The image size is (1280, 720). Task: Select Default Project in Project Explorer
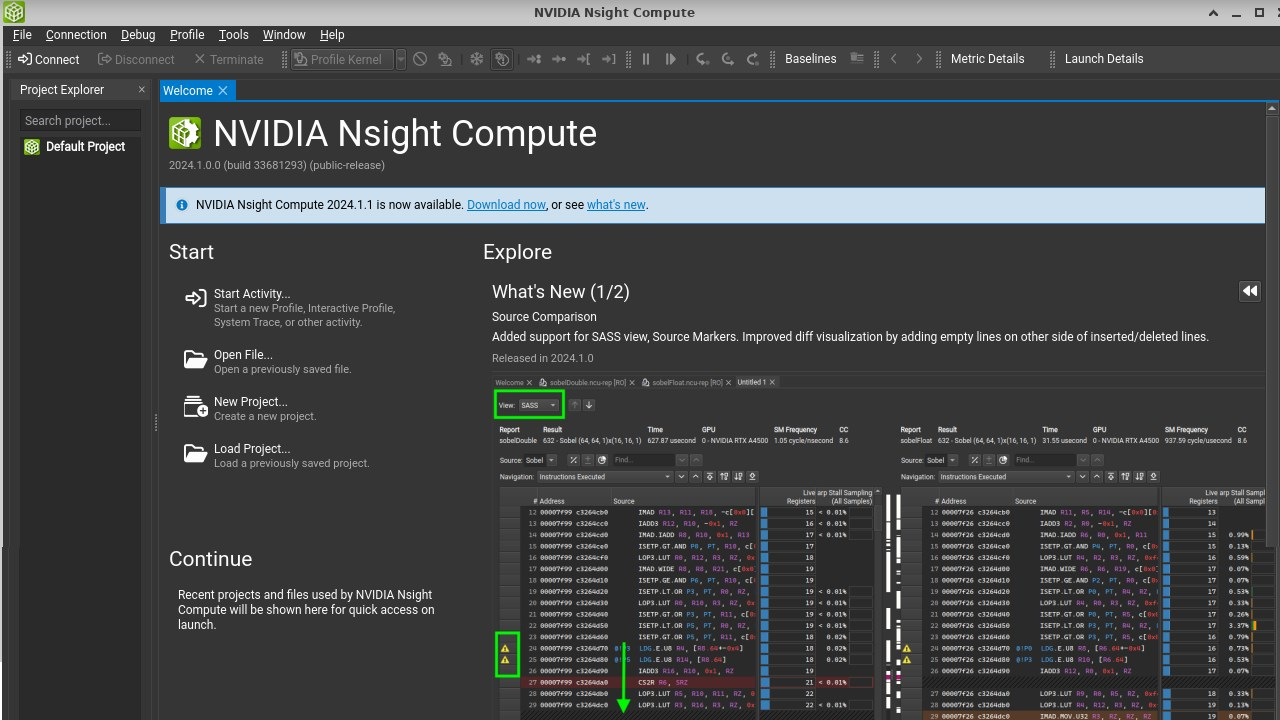(x=85, y=146)
